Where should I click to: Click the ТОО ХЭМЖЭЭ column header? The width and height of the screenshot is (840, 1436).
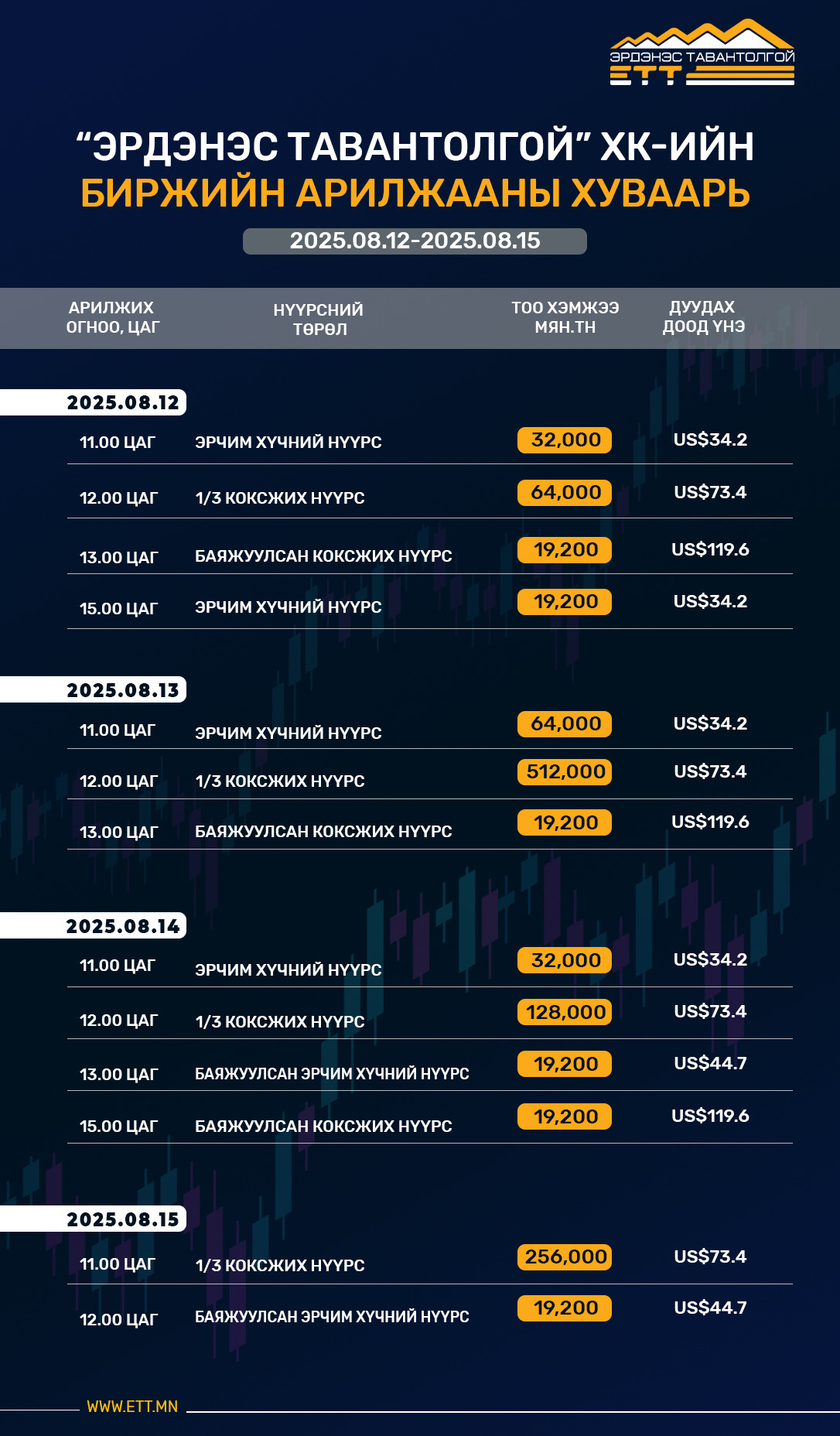pyautogui.click(x=565, y=317)
